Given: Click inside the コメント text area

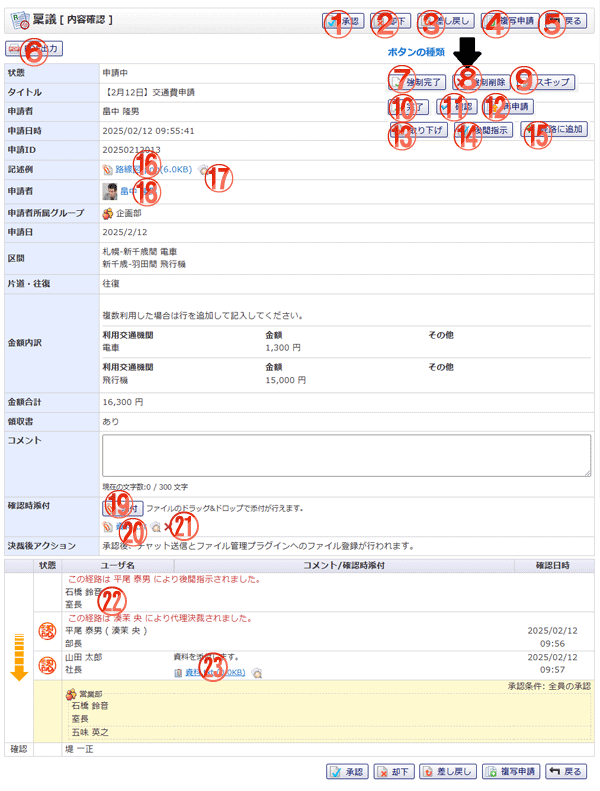Looking at the screenshot, I should (x=346, y=456).
